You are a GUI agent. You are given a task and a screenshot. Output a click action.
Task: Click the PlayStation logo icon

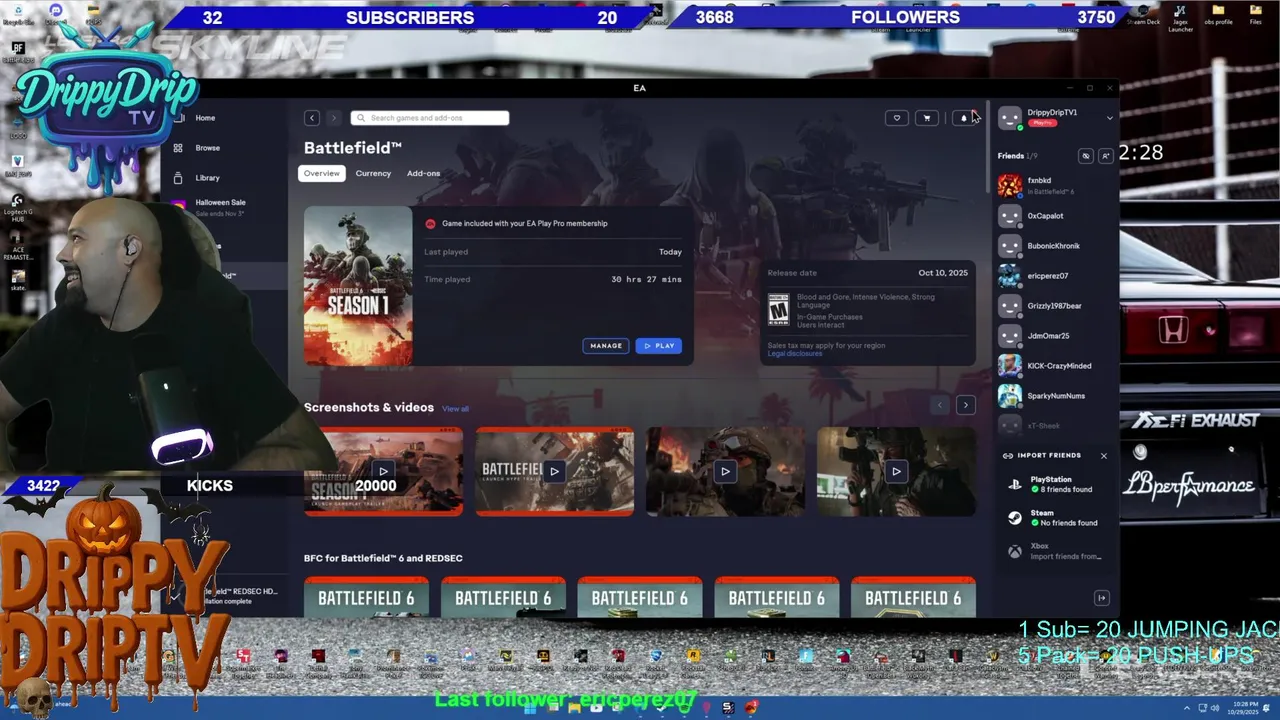click(x=1014, y=484)
